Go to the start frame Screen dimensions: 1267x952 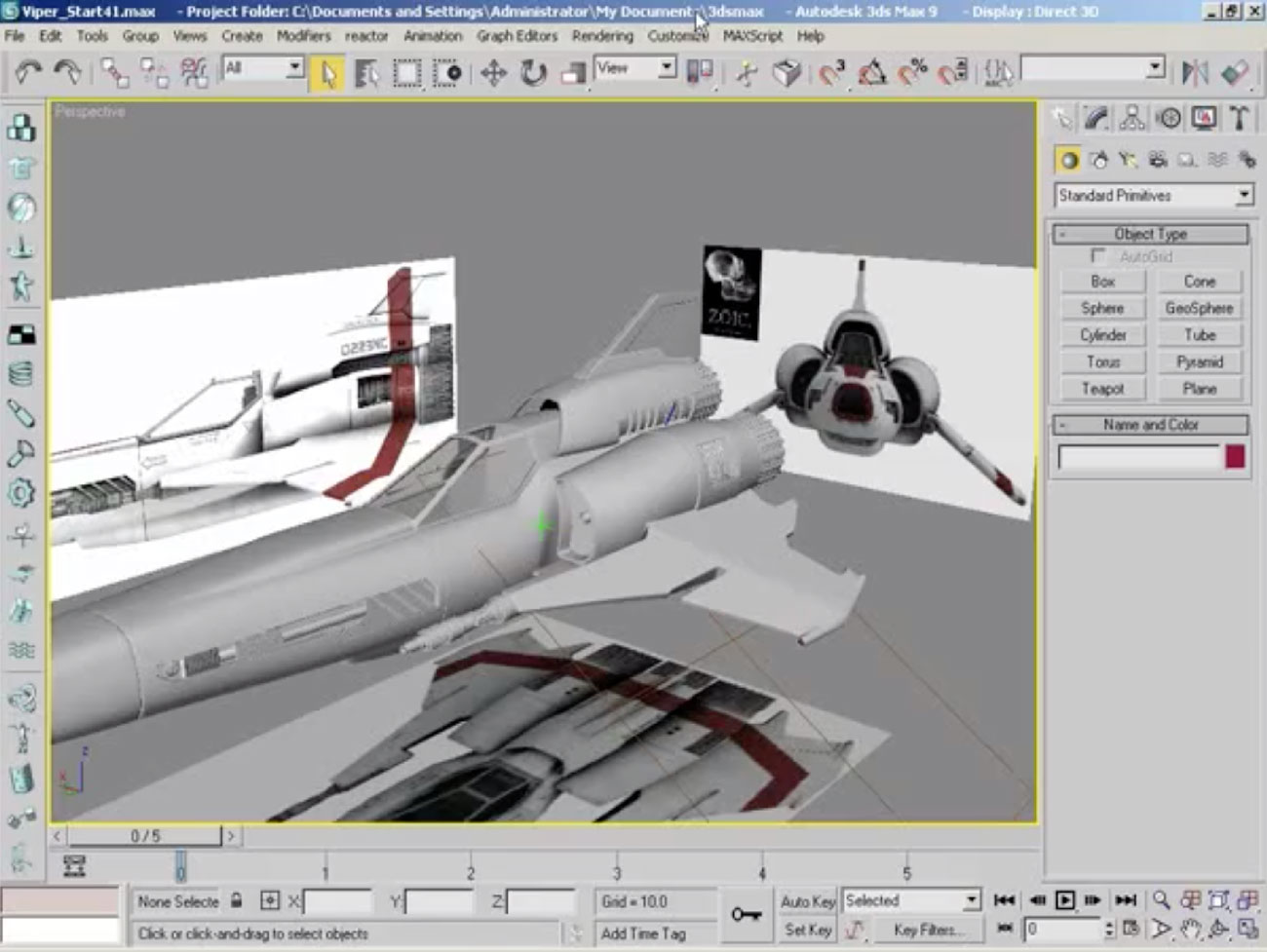pos(1004,900)
